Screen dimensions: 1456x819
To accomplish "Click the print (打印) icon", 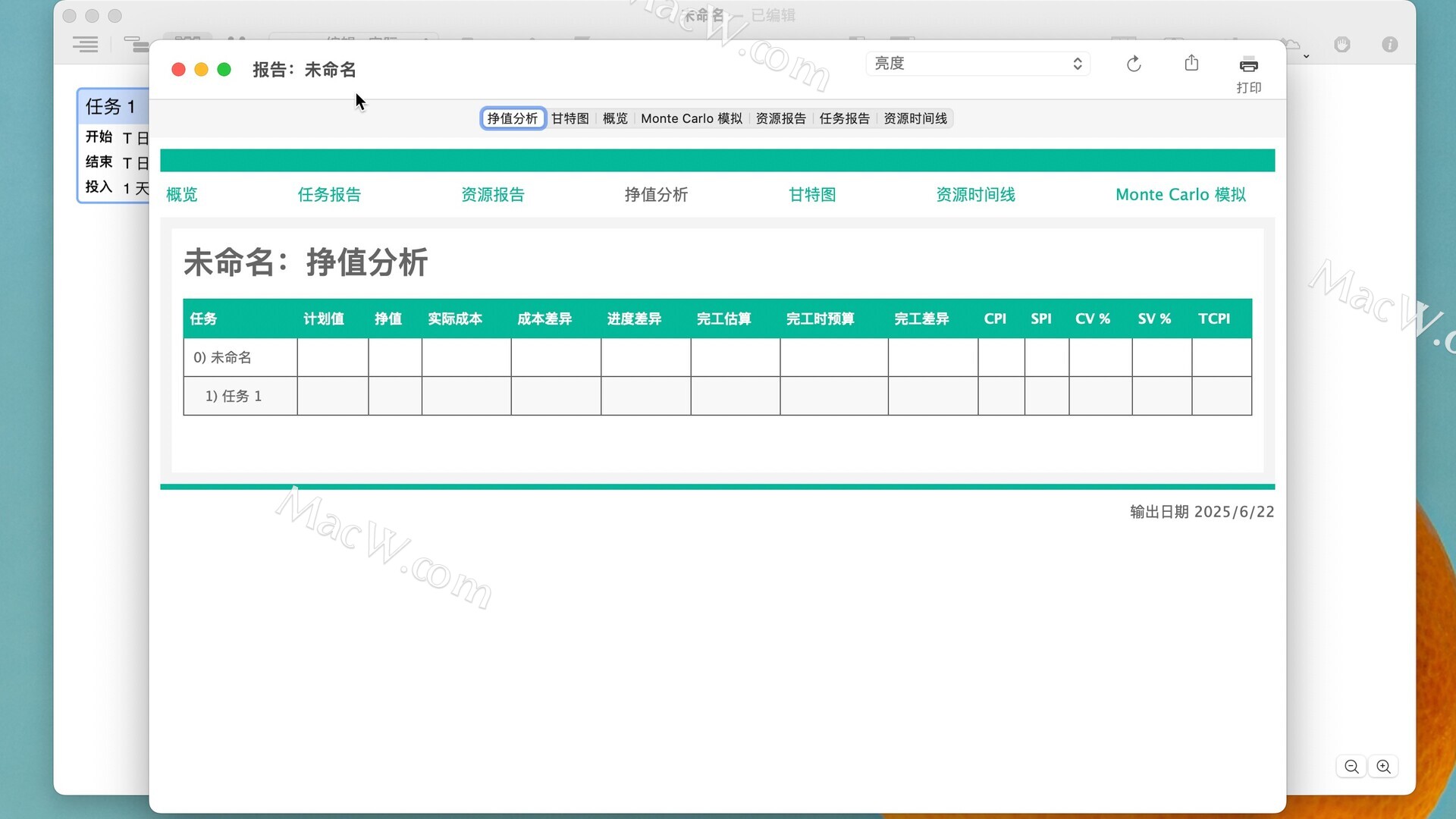I will click(1248, 65).
